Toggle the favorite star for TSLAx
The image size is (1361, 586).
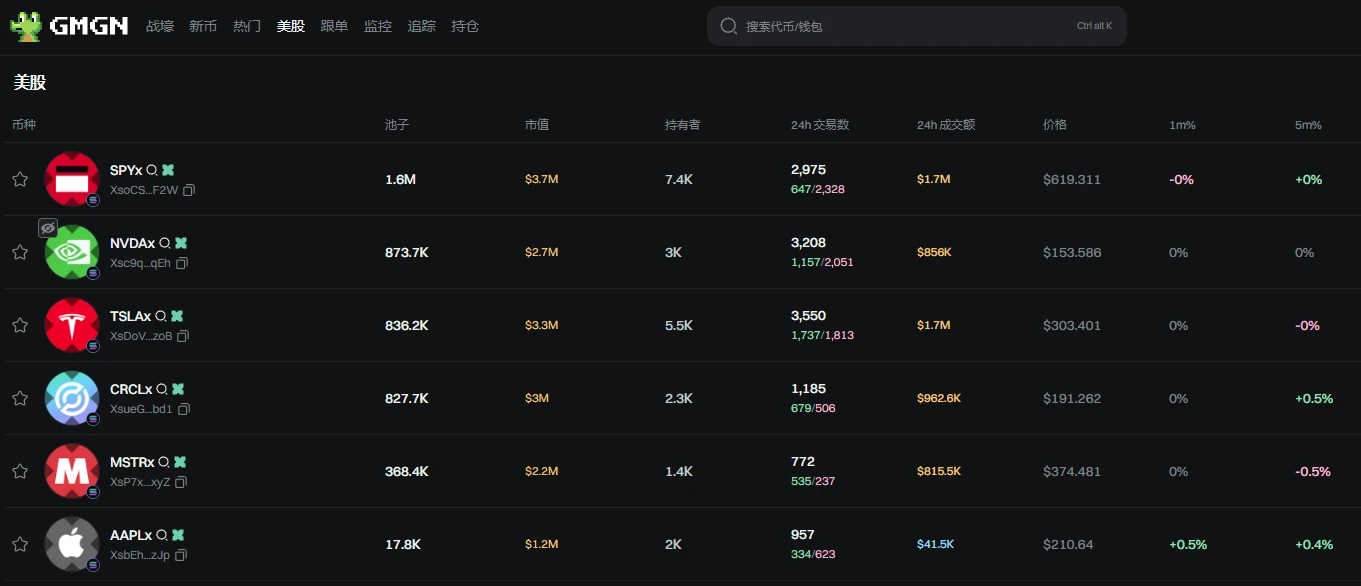[x=20, y=325]
